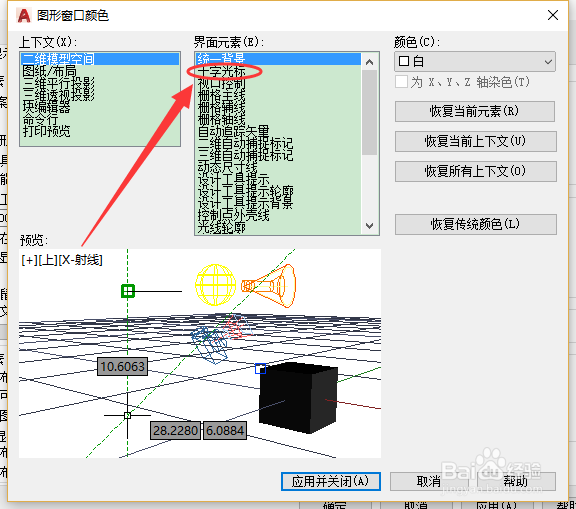The image size is (576, 509).
Task: Select 设计工具提示轮廓 element
Action: pyautogui.click(x=245, y=191)
